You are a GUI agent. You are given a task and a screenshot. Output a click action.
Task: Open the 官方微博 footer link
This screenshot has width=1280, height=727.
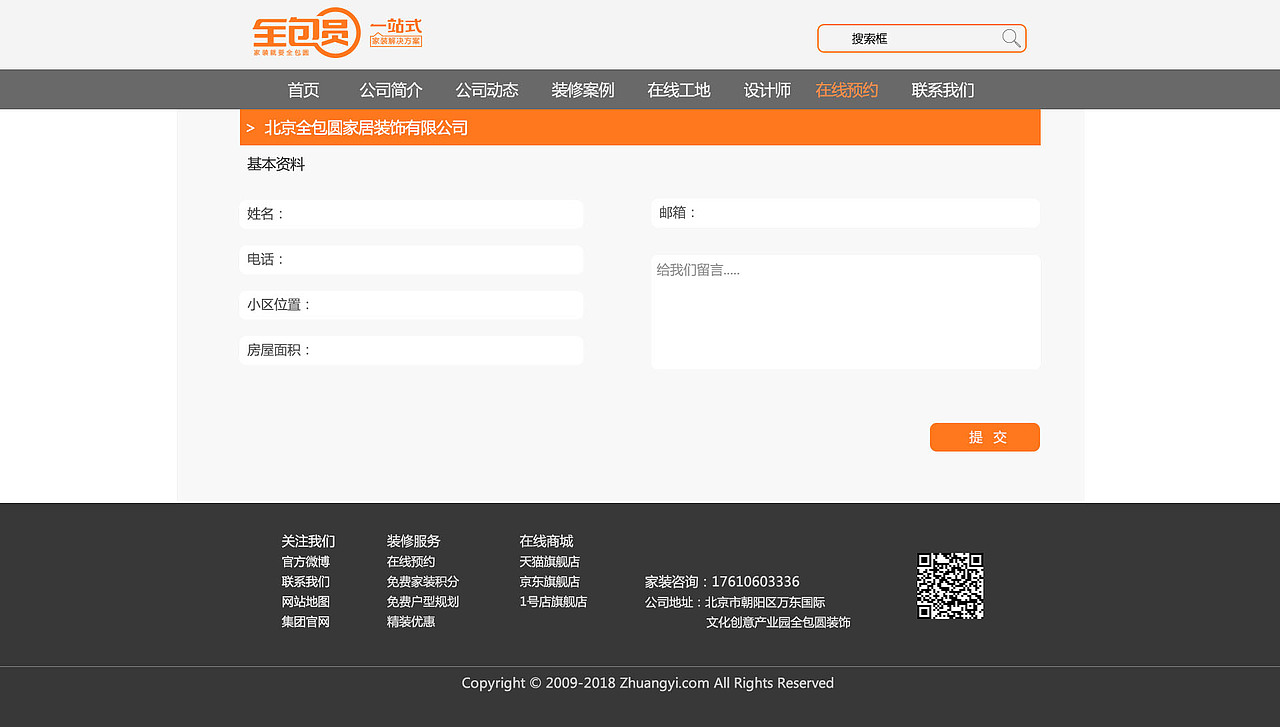pos(306,562)
